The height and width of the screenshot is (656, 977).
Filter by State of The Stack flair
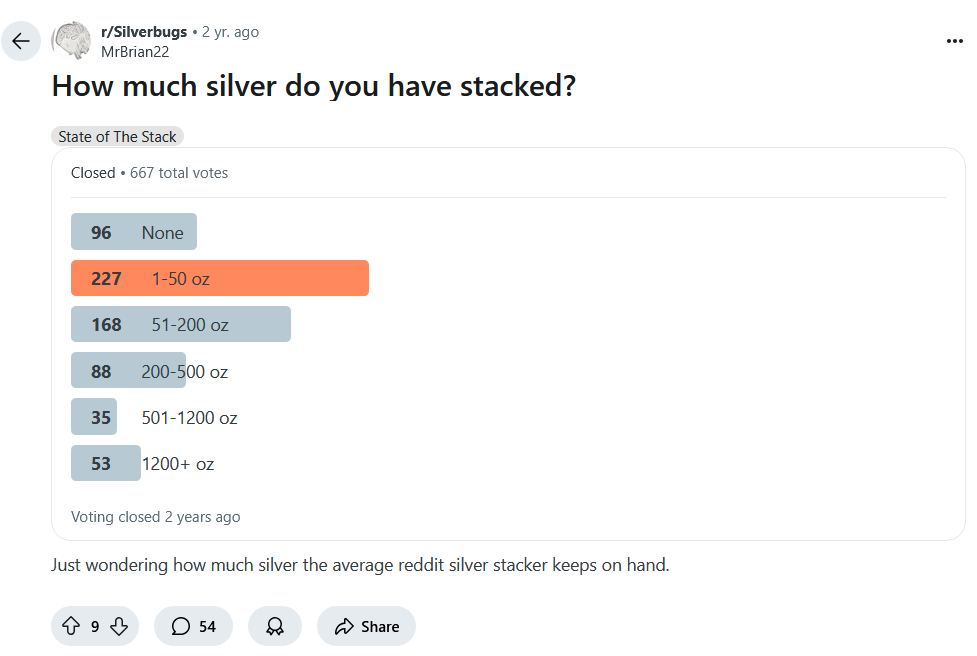(117, 137)
